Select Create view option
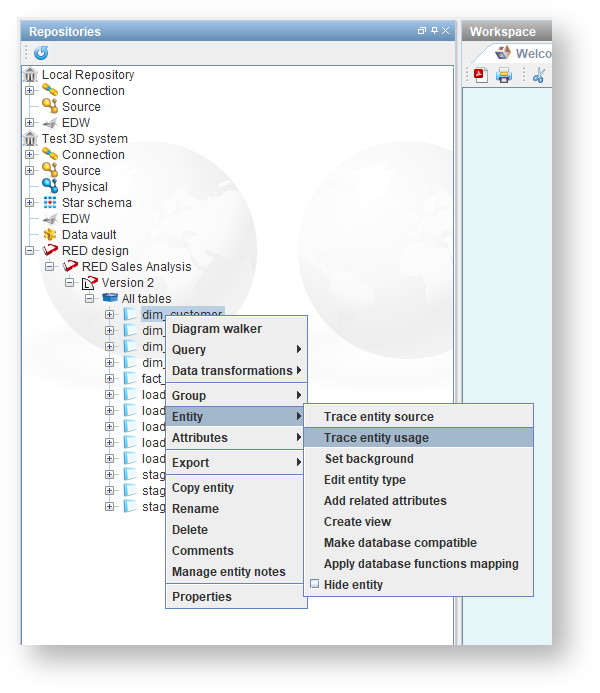The image size is (600, 693). point(418,522)
